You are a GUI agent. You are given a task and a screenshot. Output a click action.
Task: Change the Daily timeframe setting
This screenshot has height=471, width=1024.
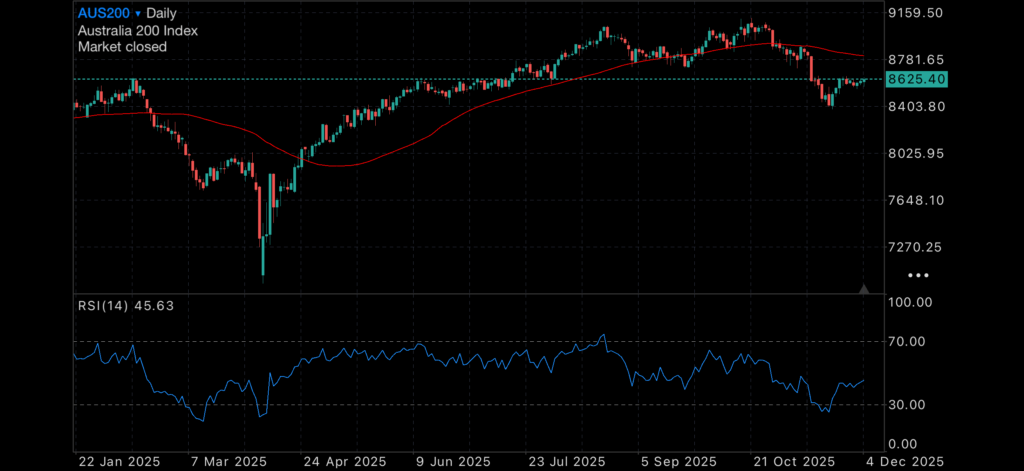coord(164,14)
